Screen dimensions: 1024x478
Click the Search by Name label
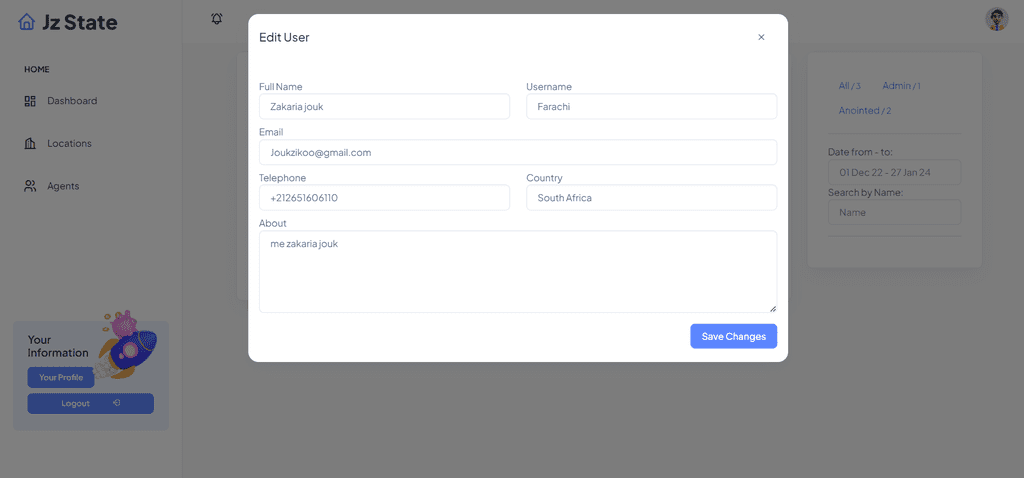coord(865,193)
